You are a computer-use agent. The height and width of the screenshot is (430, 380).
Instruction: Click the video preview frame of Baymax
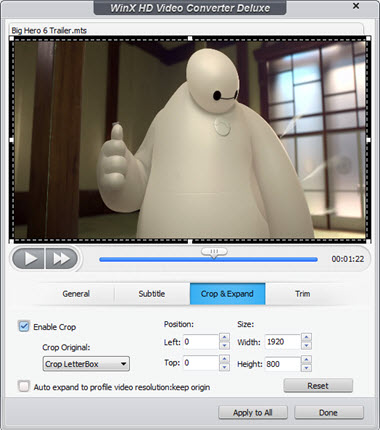click(190, 140)
